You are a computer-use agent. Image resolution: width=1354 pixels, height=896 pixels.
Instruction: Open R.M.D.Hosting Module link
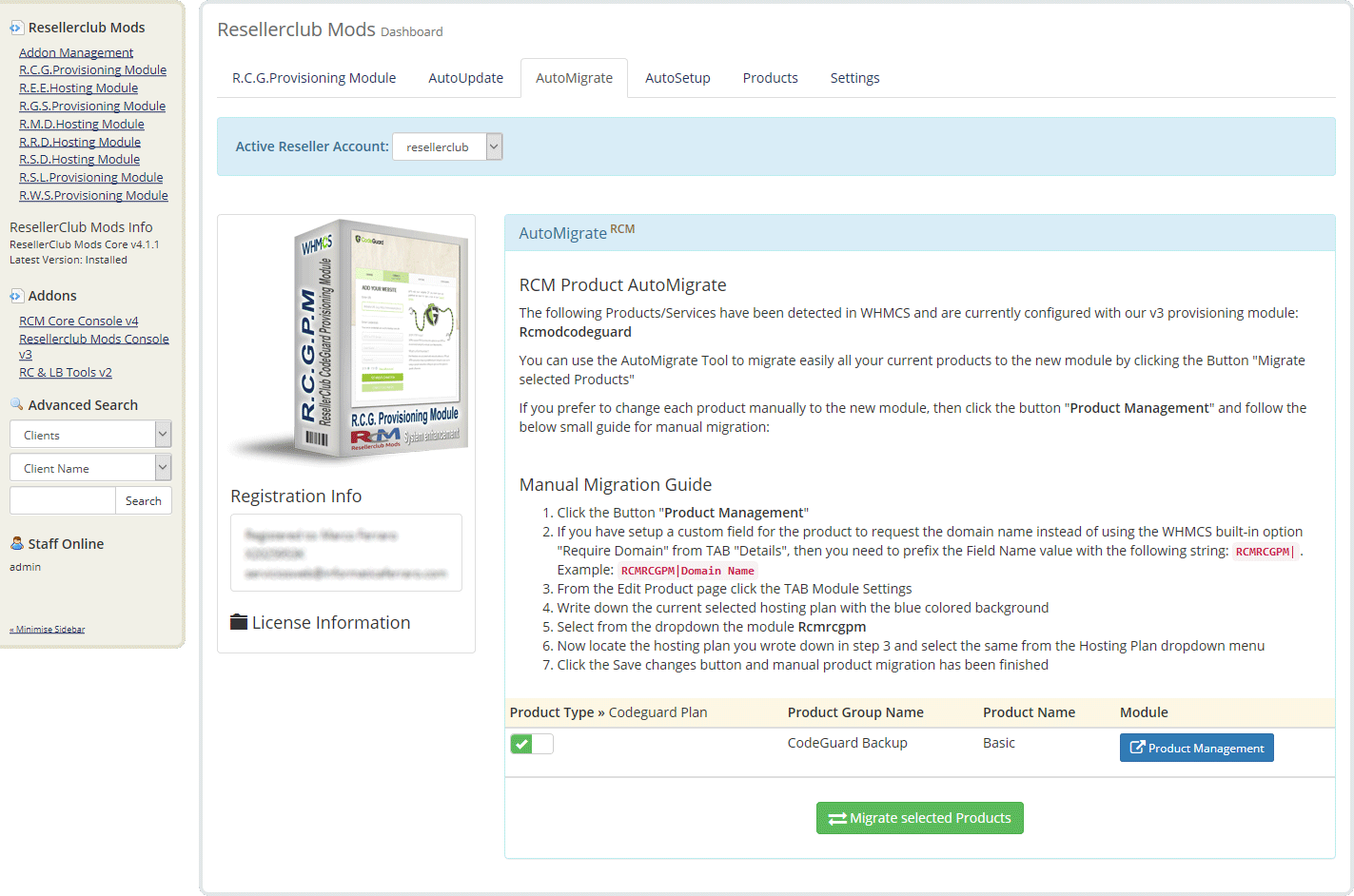pos(82,125)
